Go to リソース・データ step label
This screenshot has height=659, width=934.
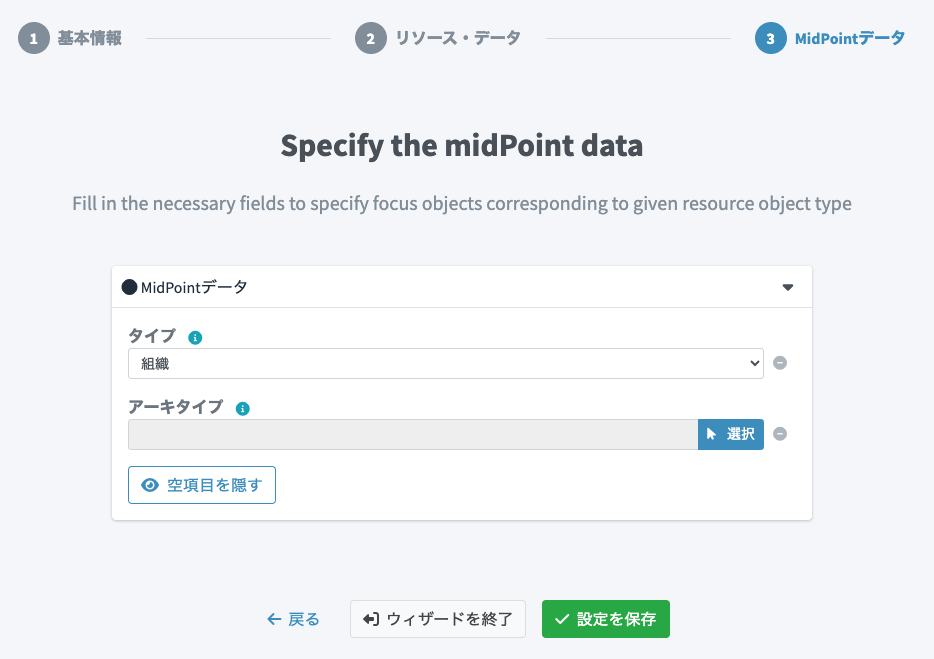point(457,39)
